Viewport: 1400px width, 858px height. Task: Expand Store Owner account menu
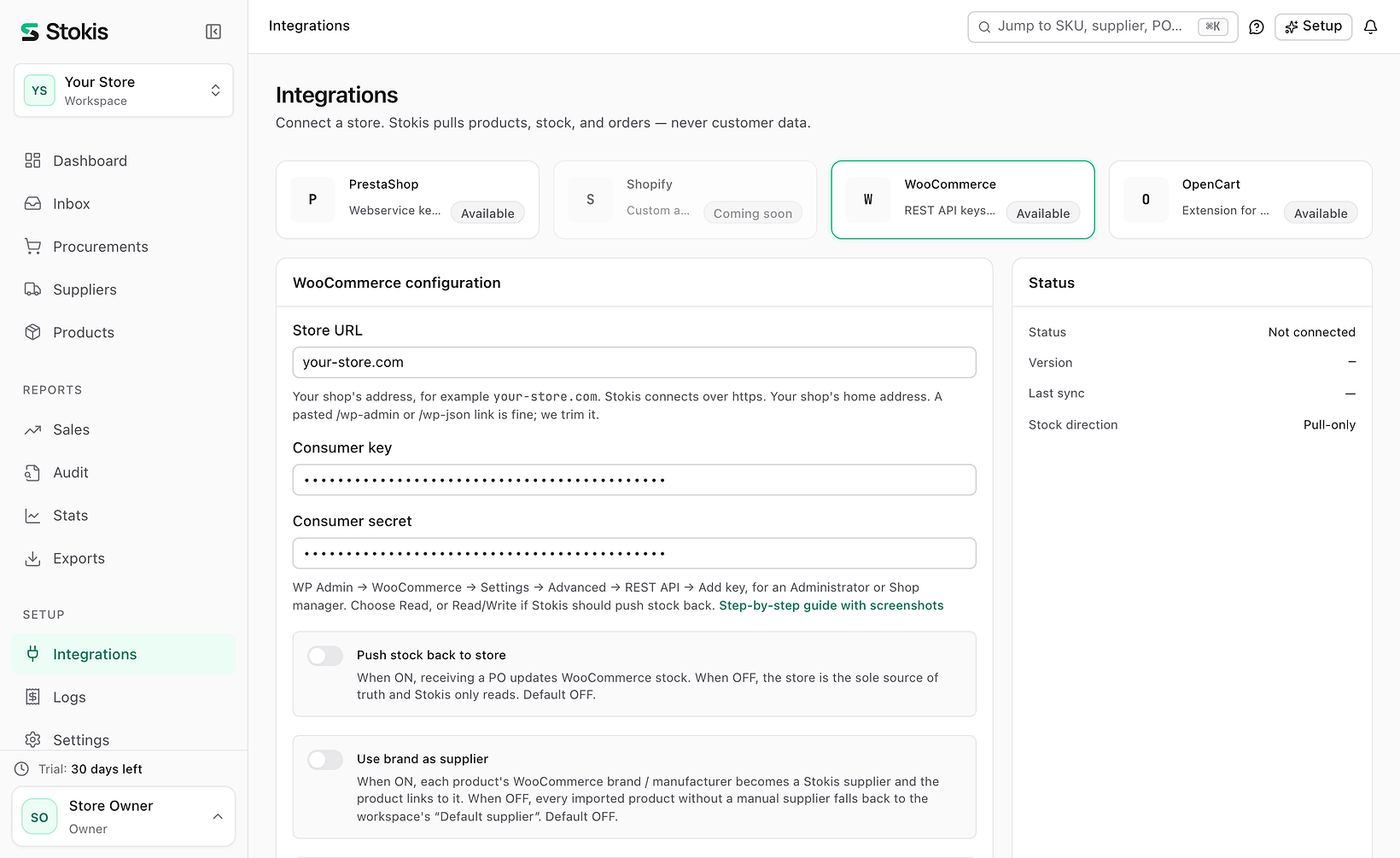tap(124, 816)
